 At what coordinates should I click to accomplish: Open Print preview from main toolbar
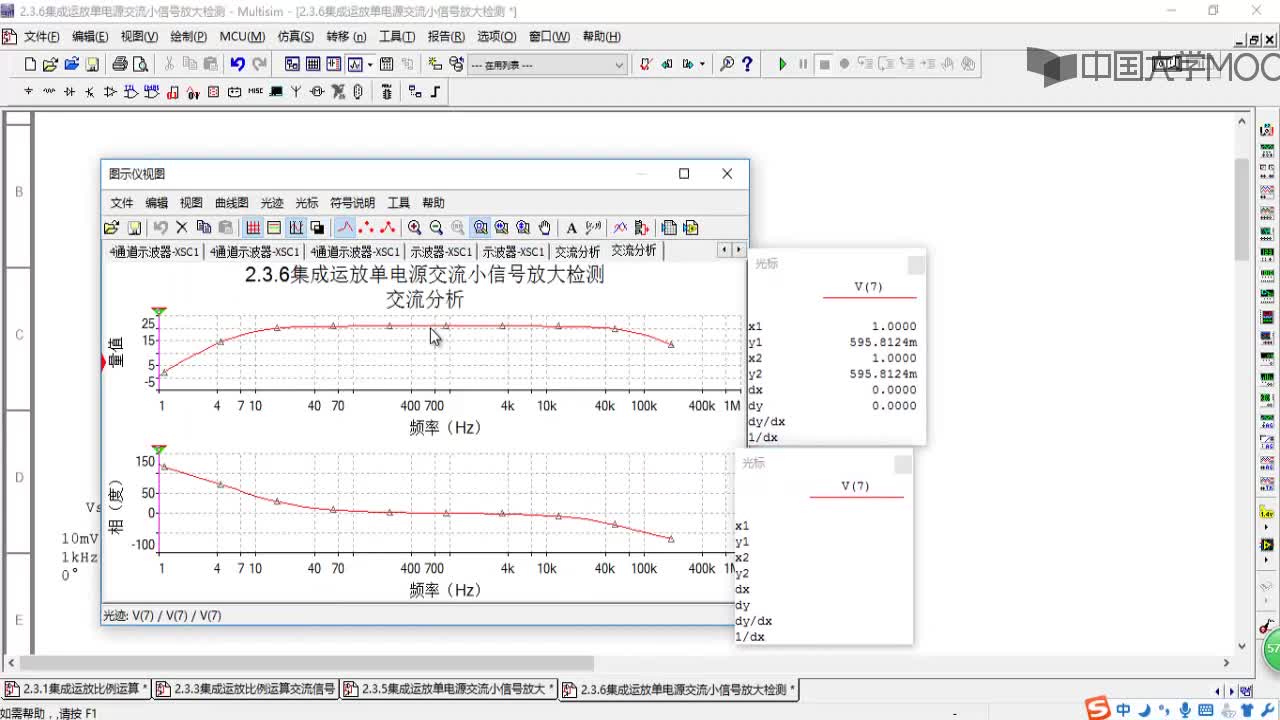(x=141, y=64)
